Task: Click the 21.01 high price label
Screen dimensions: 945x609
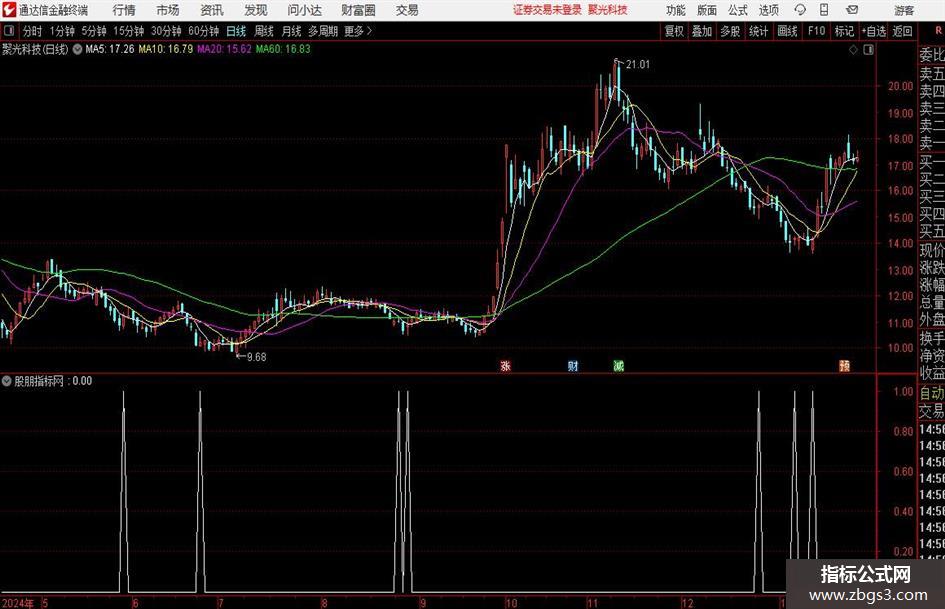Action: [638, 65]
